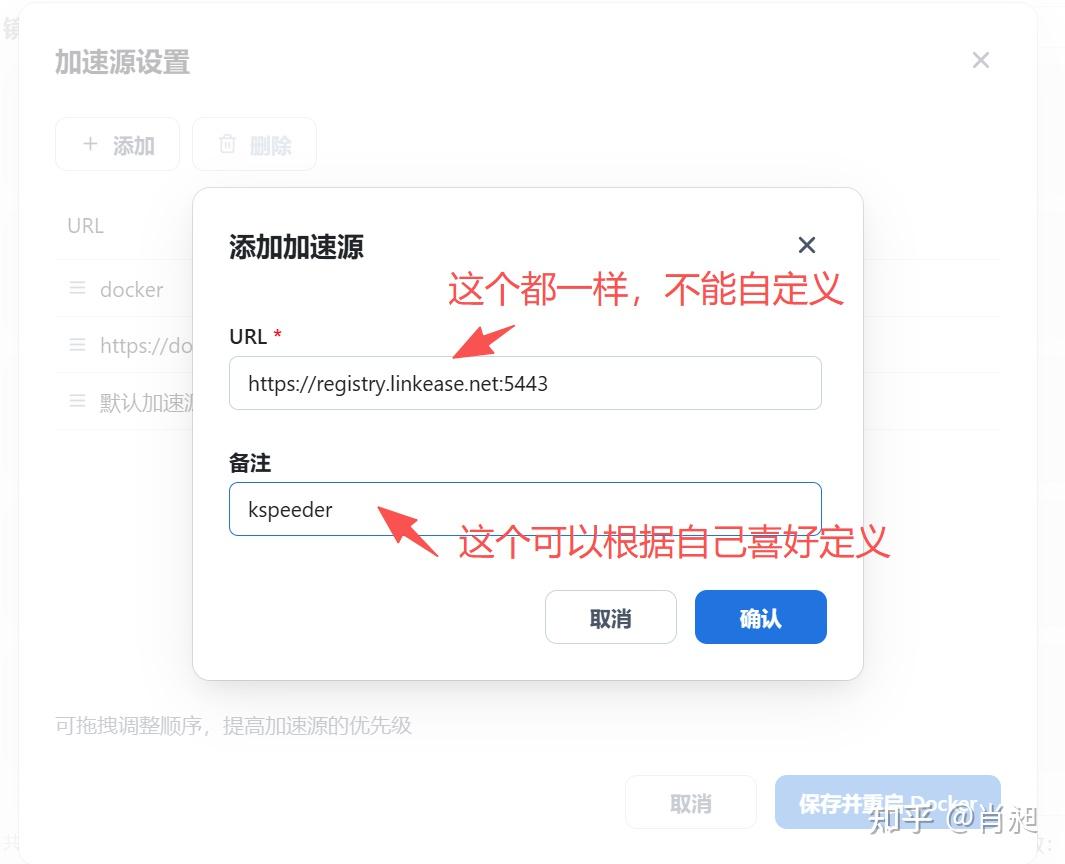Select the 默认加速源 entry in the list

[x=147, y=402]
